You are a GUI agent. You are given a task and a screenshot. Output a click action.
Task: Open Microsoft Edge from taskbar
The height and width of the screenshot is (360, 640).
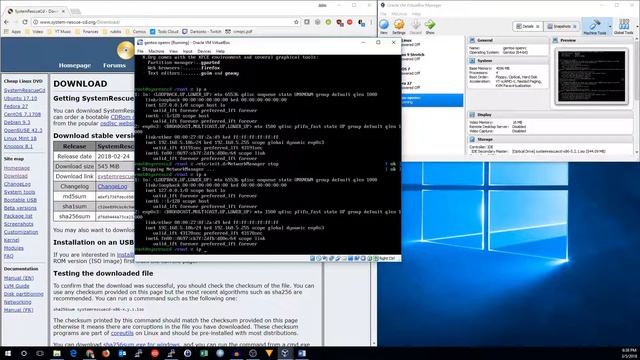pos(73,353)
